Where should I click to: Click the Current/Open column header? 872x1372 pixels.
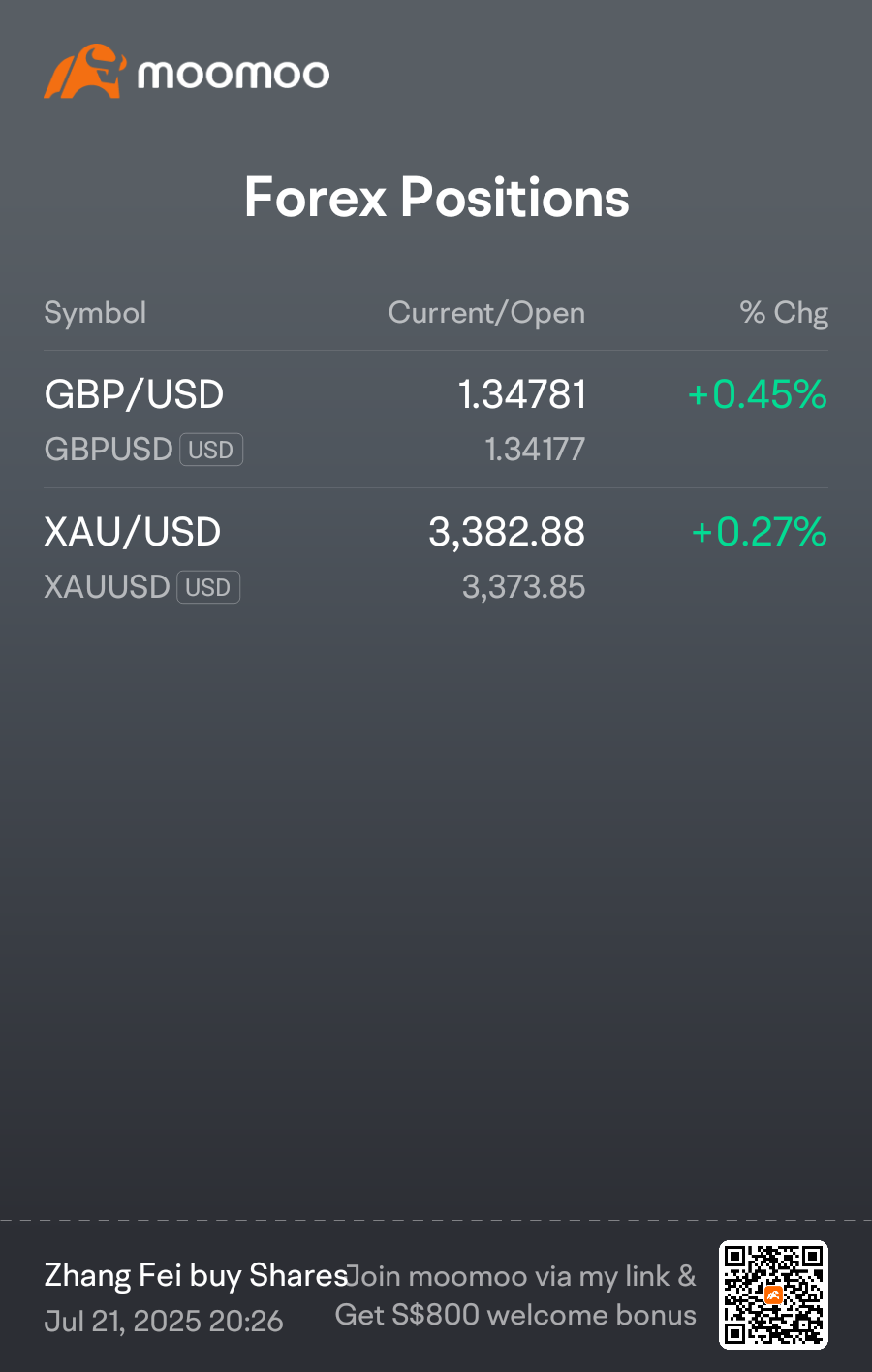486,313
